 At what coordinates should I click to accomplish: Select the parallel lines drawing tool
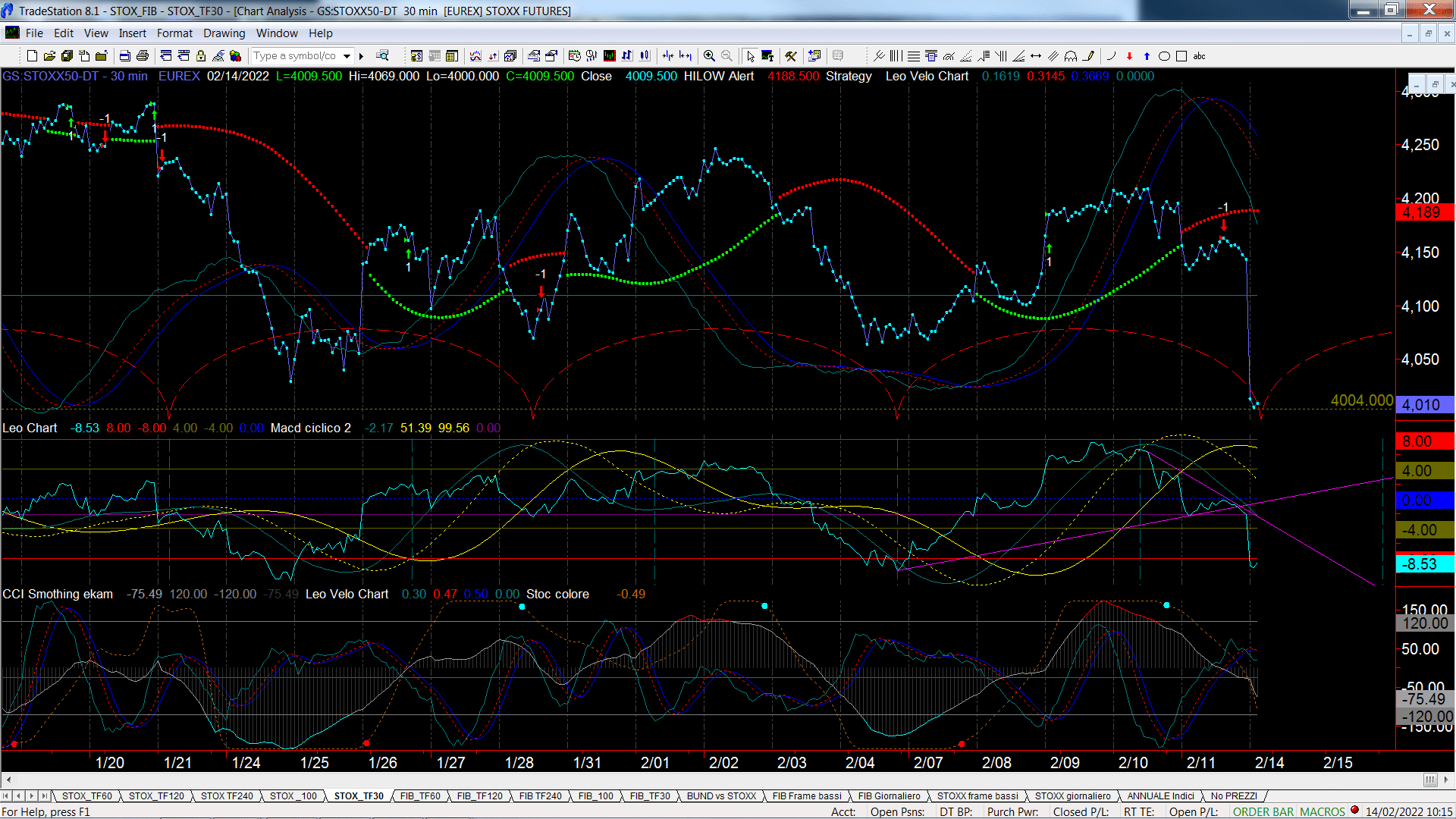point(1053,56)
